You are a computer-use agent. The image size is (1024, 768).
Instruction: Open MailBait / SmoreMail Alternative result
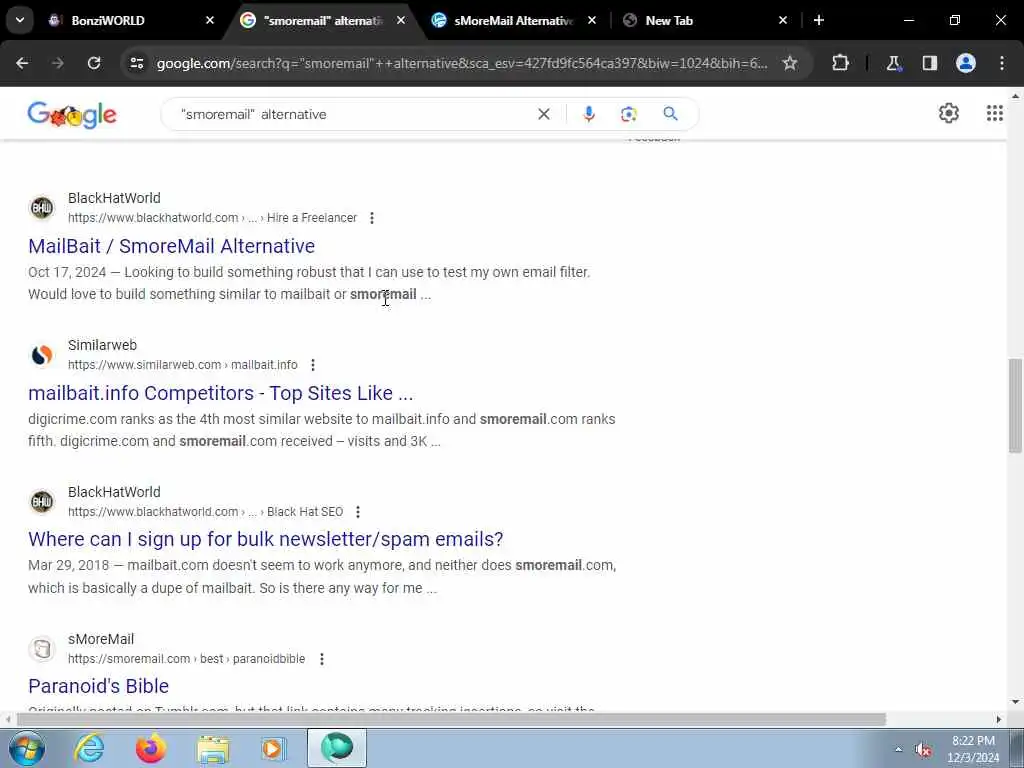(171, 246)
